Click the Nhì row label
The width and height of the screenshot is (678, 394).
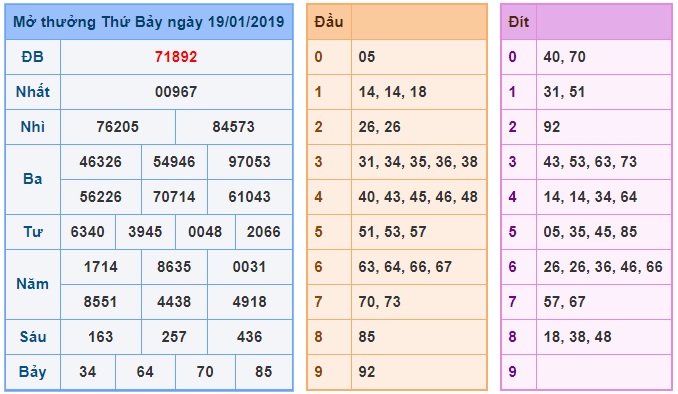click(x=33, y=127)
